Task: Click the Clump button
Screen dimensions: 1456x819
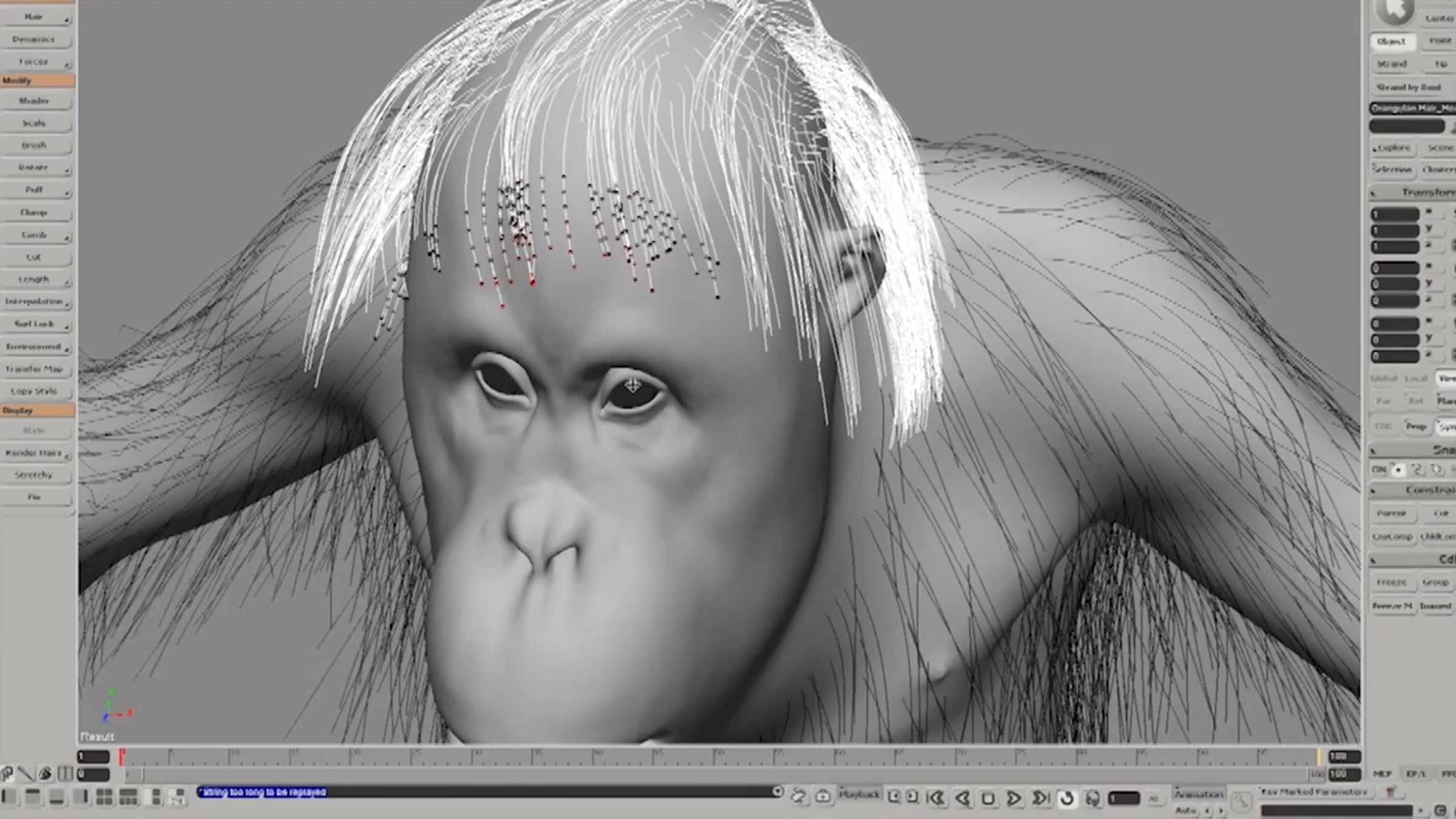Action: click(36, 212)
